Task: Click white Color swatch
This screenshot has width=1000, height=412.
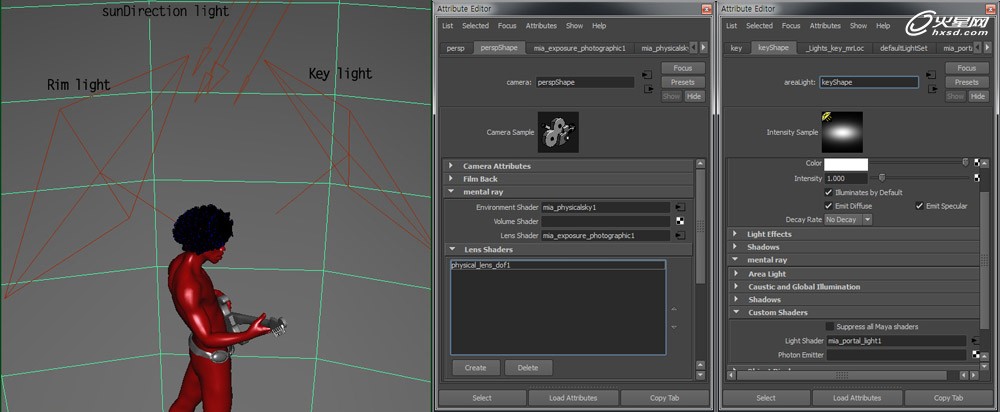Action: click(846, 164)
